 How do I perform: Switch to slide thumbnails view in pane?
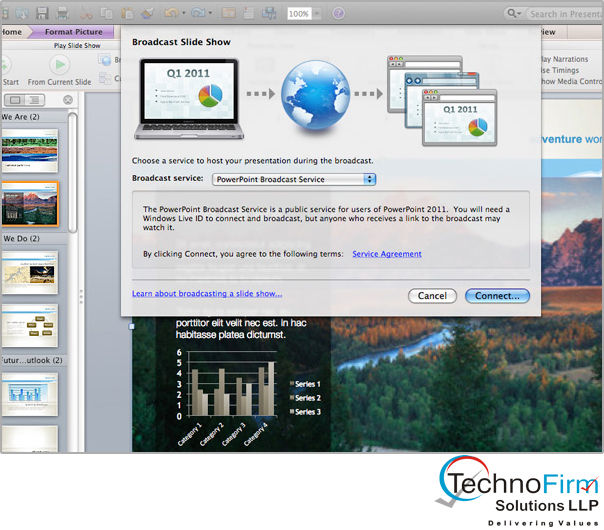(15, 100)
